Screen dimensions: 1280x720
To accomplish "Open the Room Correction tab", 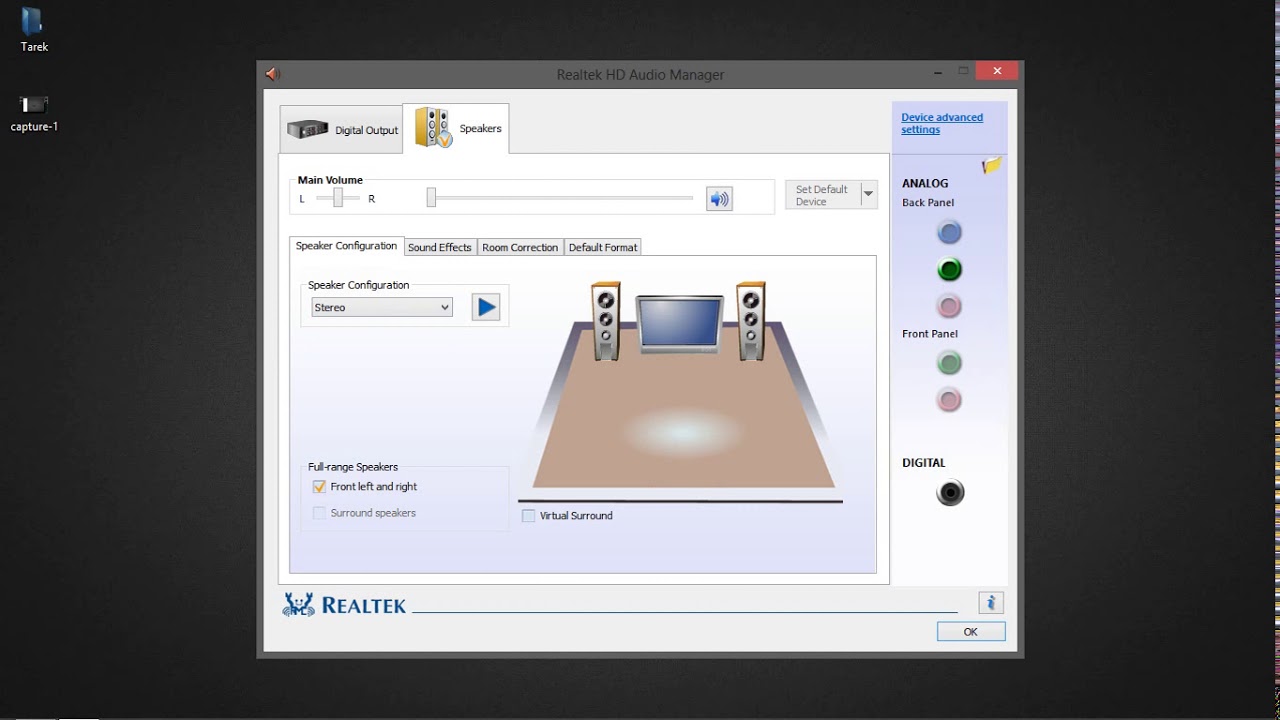I will click(520, 247).
